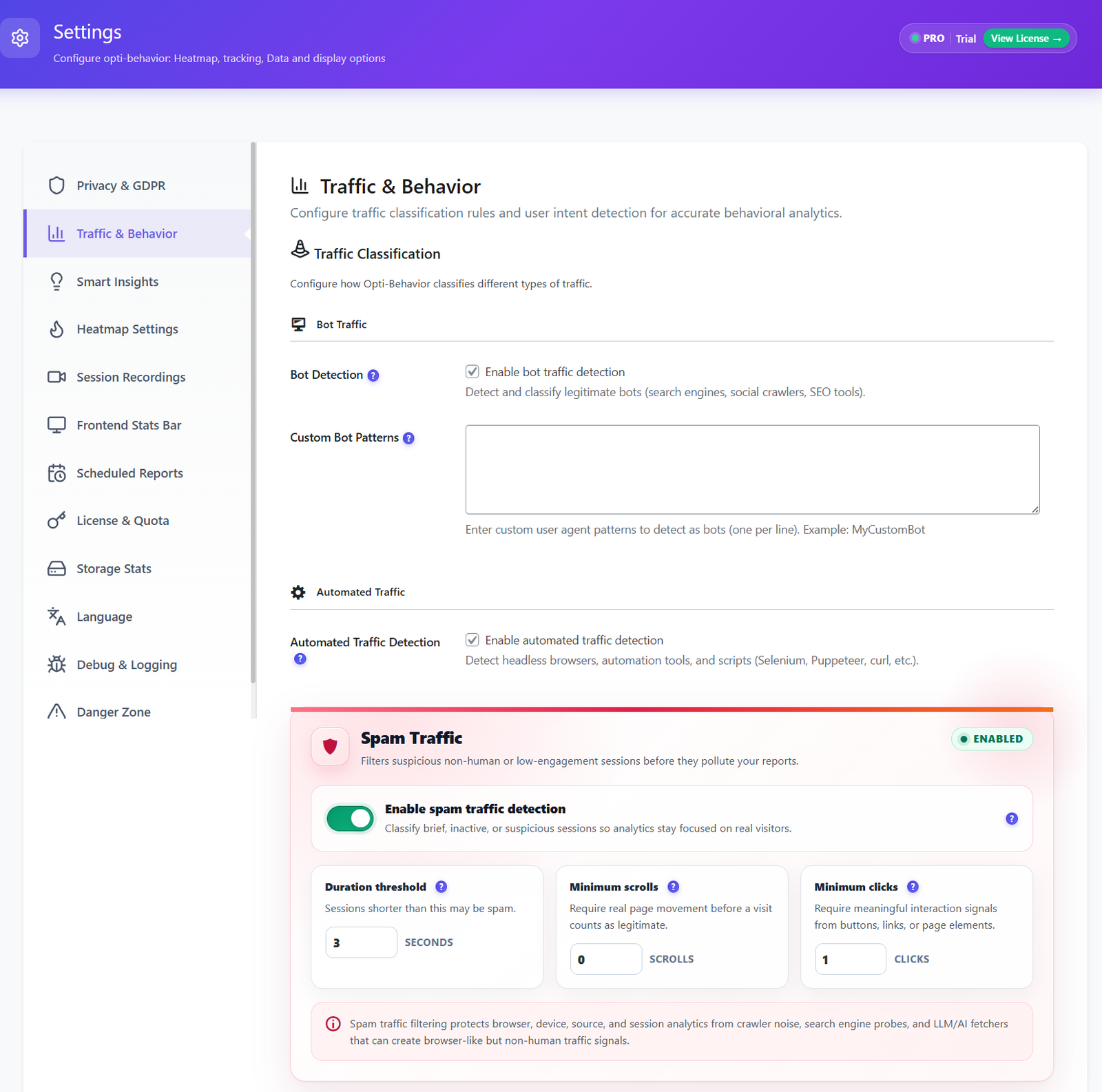Click the Custom Bot Patterns help icon

click(x=408, y=438)
